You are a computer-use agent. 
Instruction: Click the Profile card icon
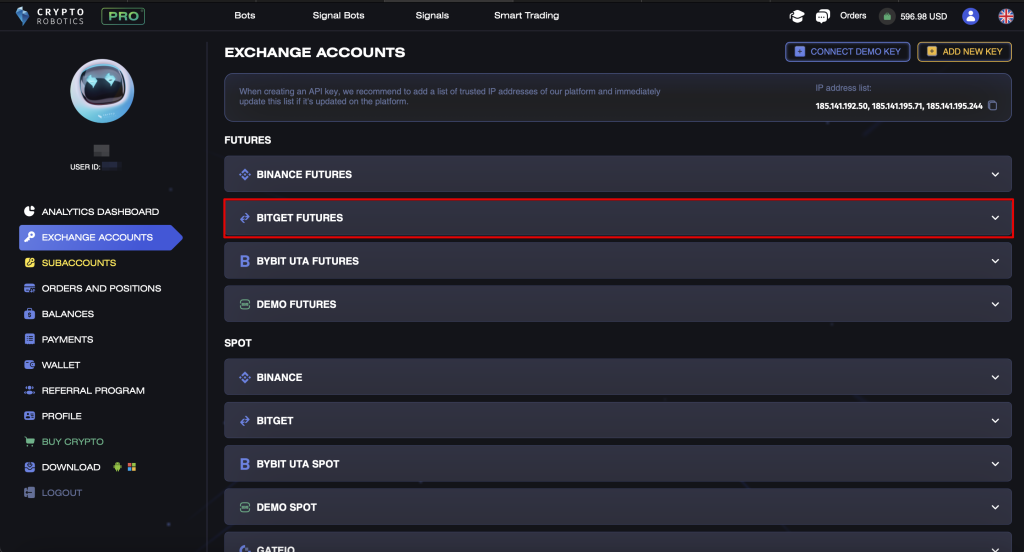coord(29,415)
